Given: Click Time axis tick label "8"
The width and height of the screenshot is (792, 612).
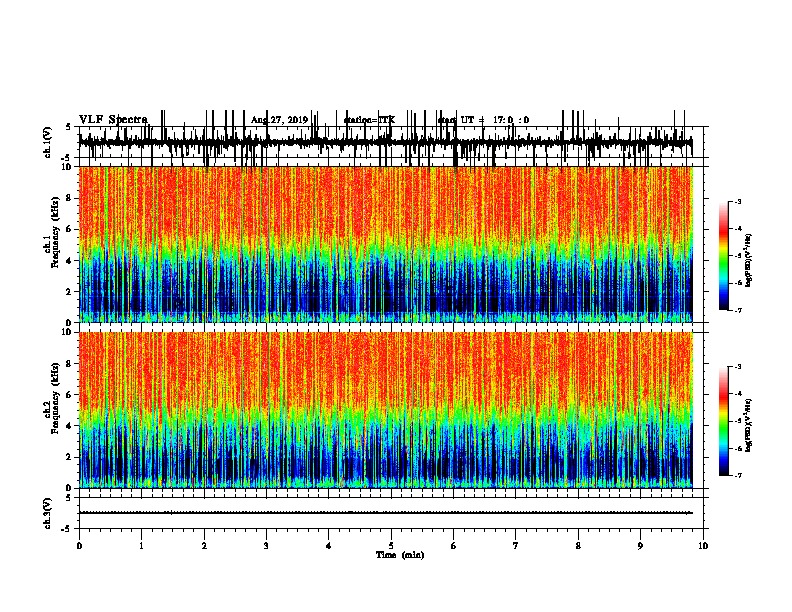Looking at the screenshot, I should tap(578, 545).
